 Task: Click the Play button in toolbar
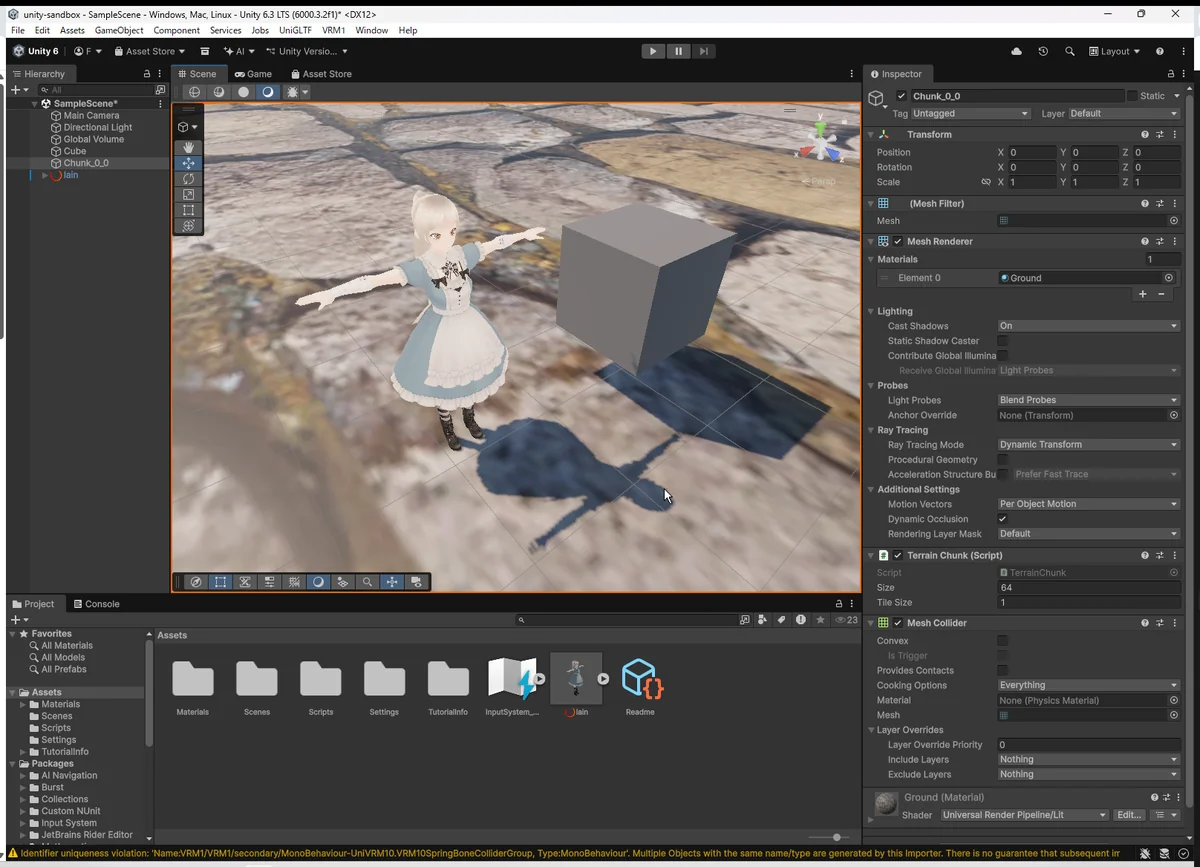pyautogui.click(x=653, y=51)
